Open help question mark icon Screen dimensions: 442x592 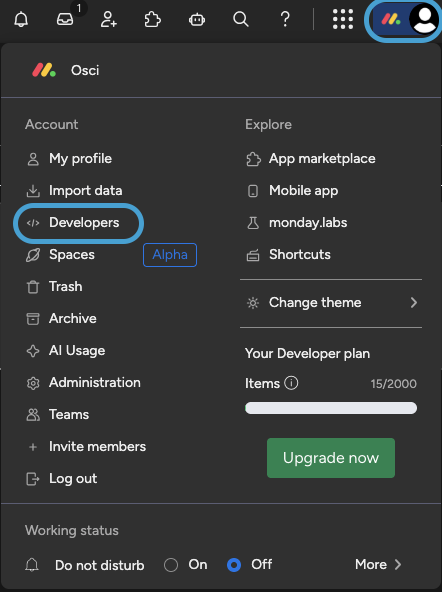click(285, 18)
